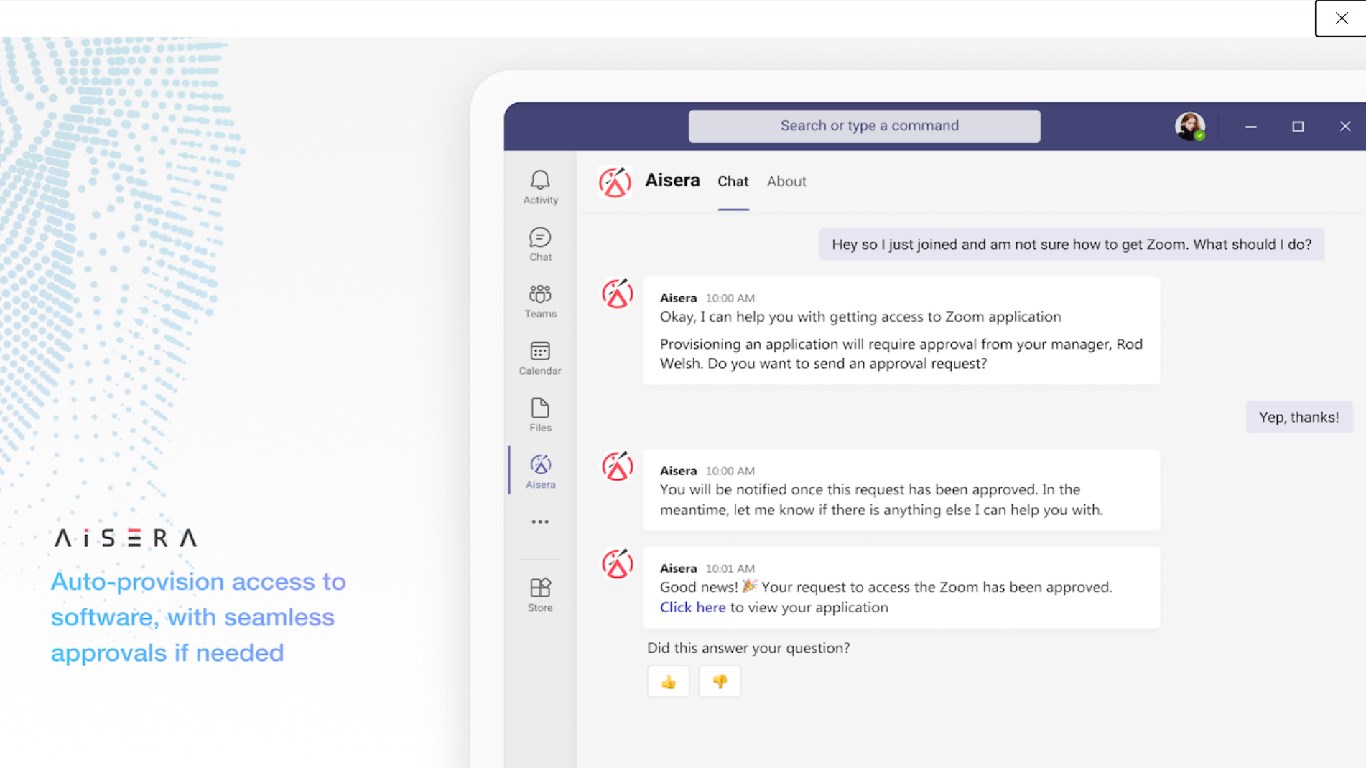Click the 10:01 AM timestamp
Image resolution: width=1366 pixels, height=768 pixels.
730,569
